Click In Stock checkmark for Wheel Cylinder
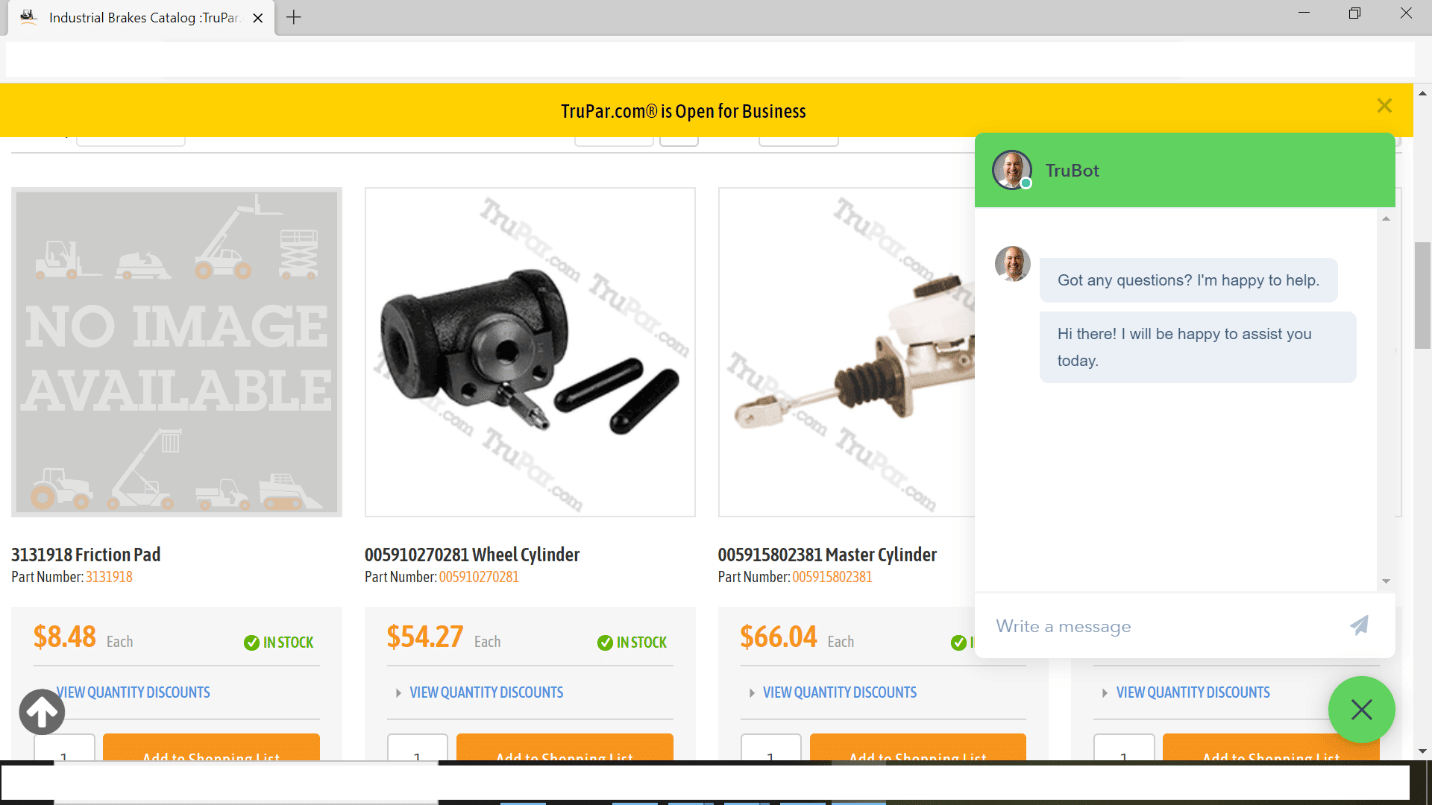This screenshot has height=805, width=1432. 605,643
